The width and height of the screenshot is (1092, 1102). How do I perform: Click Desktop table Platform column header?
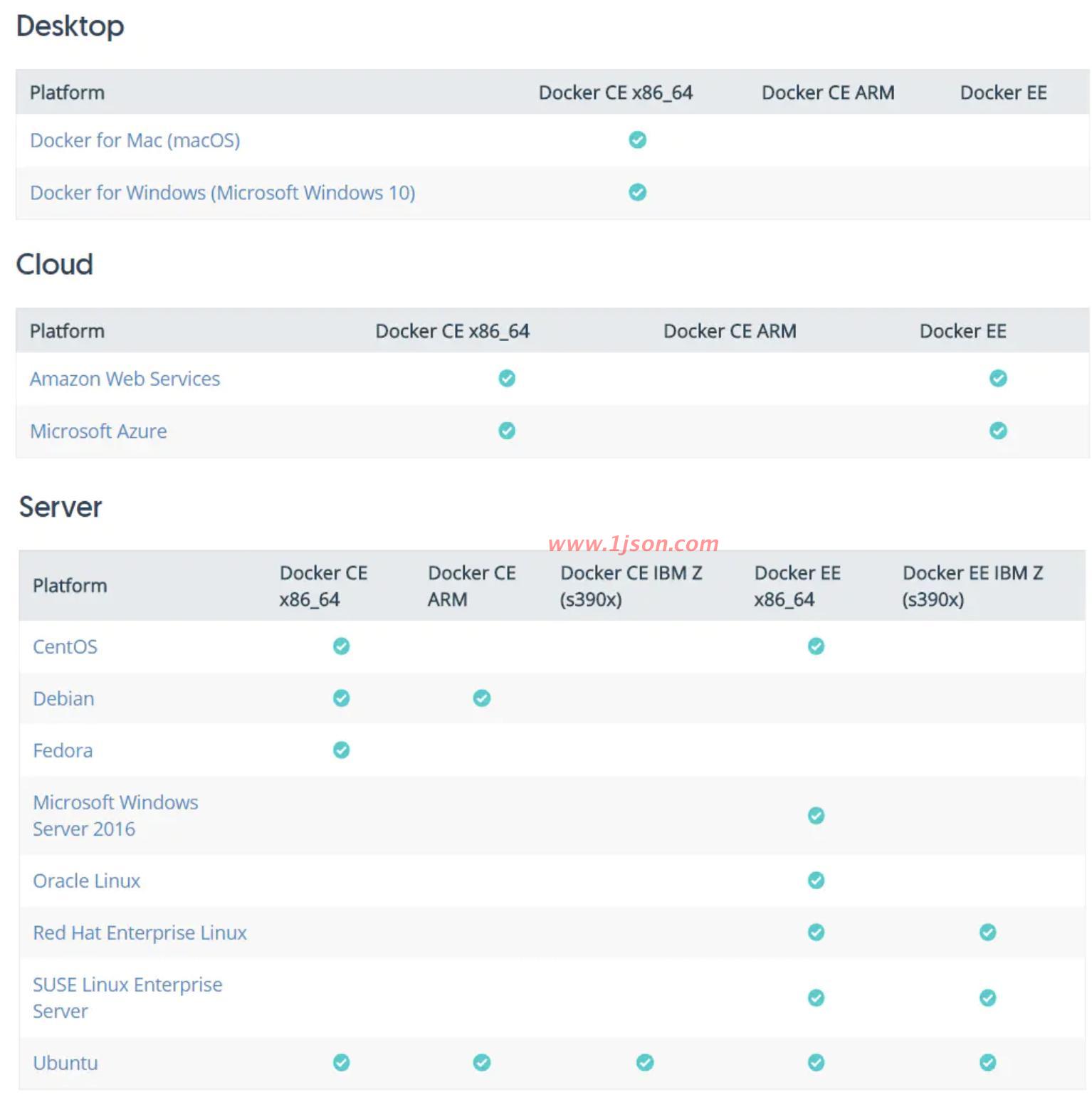click(x=67, y=93)
